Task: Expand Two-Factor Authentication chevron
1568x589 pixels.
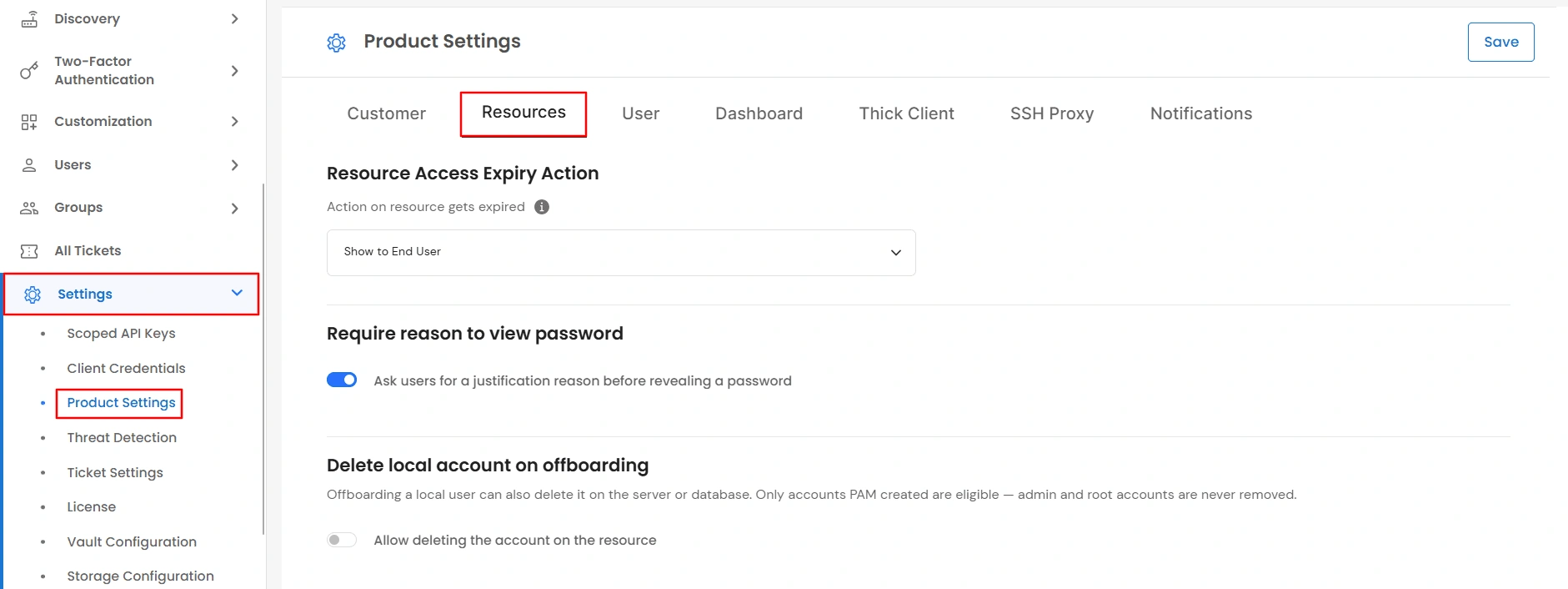Action: click(x=235, y=71)
